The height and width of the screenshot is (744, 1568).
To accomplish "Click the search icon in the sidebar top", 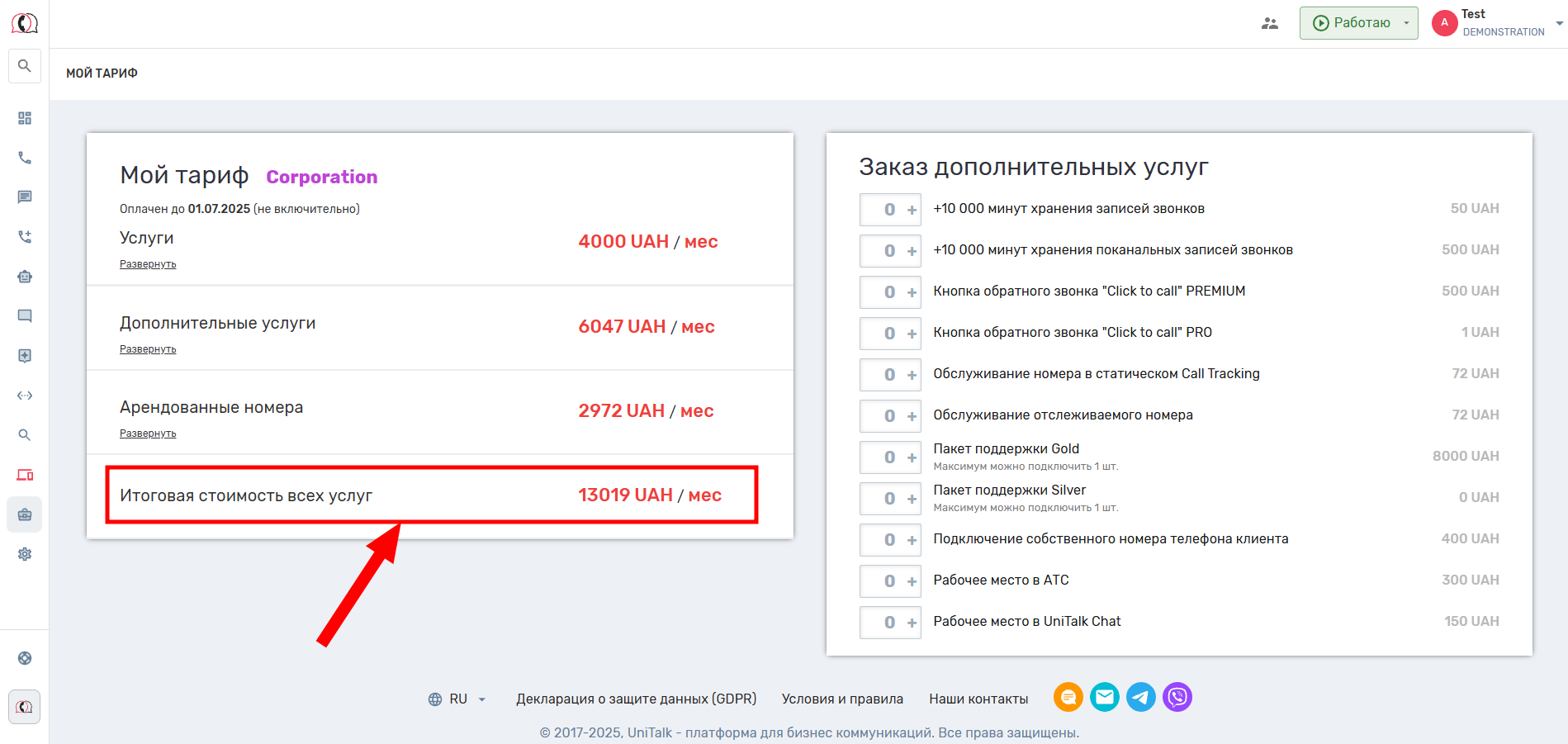I will 25,66.
